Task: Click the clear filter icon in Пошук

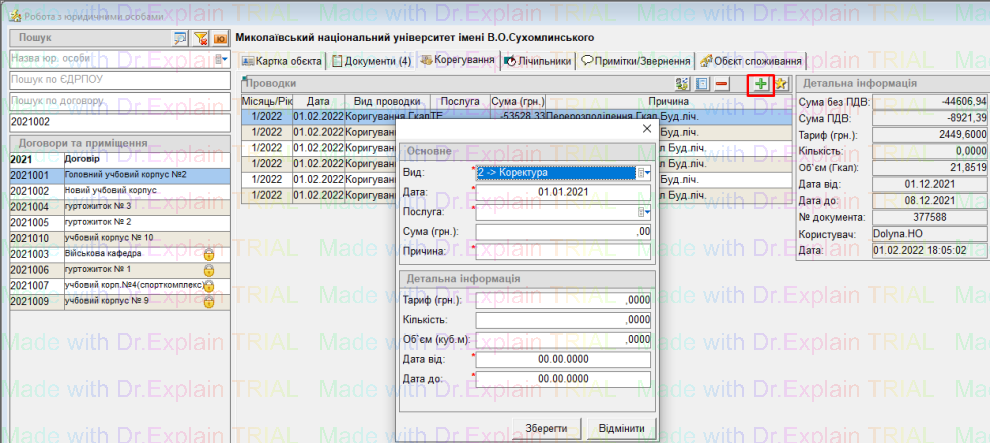Action: pos(200,38)
